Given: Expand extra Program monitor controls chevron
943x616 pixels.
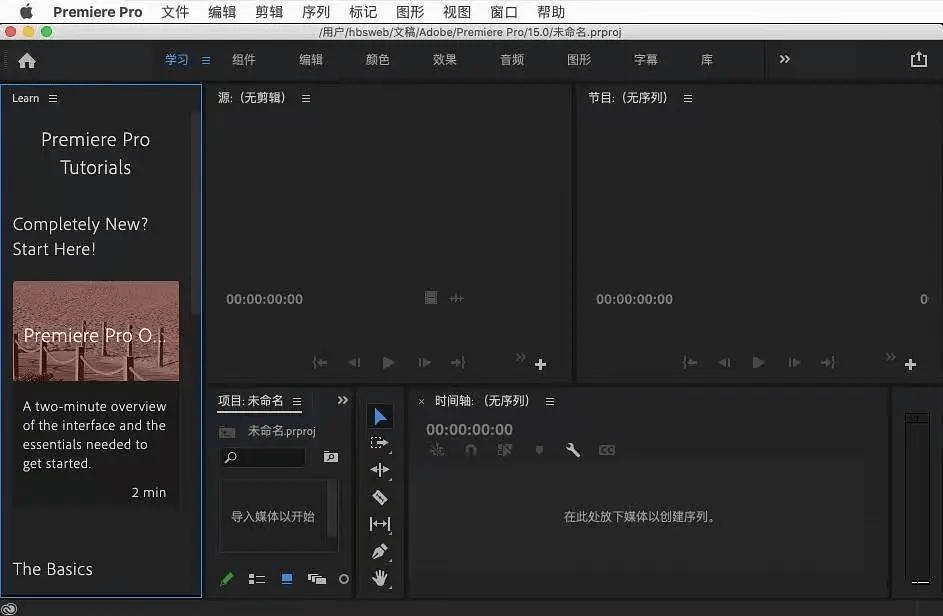Looking at the screenshot, I should click(890, 357).
